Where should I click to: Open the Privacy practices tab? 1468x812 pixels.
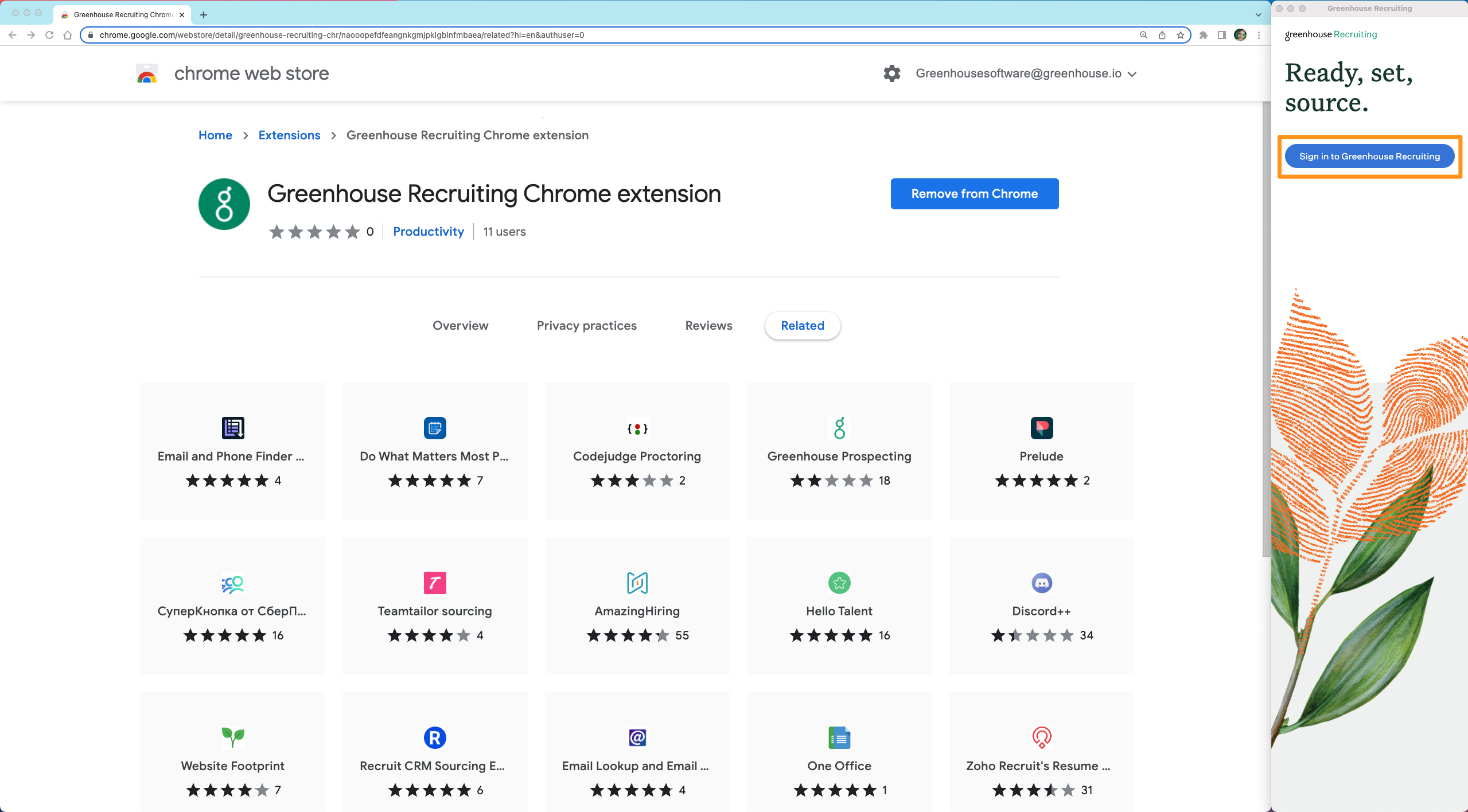586,325
